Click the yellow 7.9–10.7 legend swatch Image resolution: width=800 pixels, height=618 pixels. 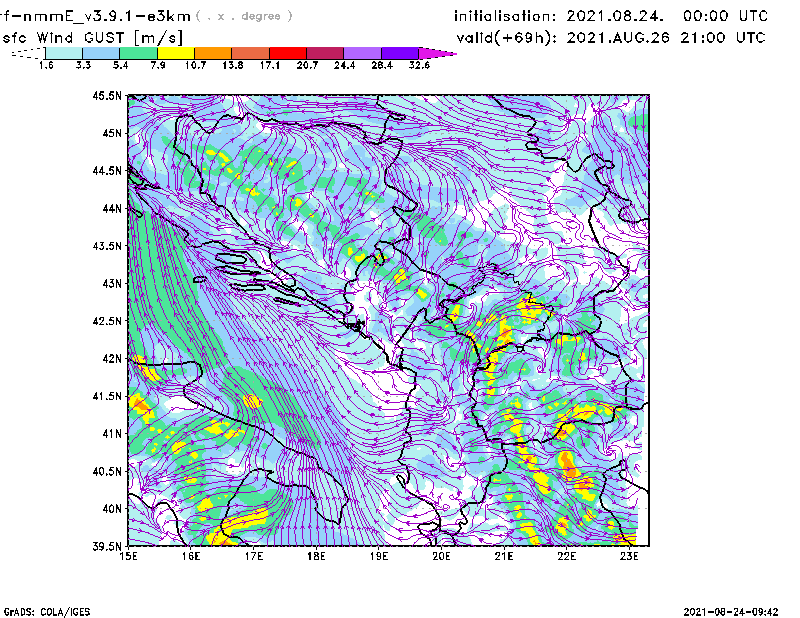(x=176, y=53)
